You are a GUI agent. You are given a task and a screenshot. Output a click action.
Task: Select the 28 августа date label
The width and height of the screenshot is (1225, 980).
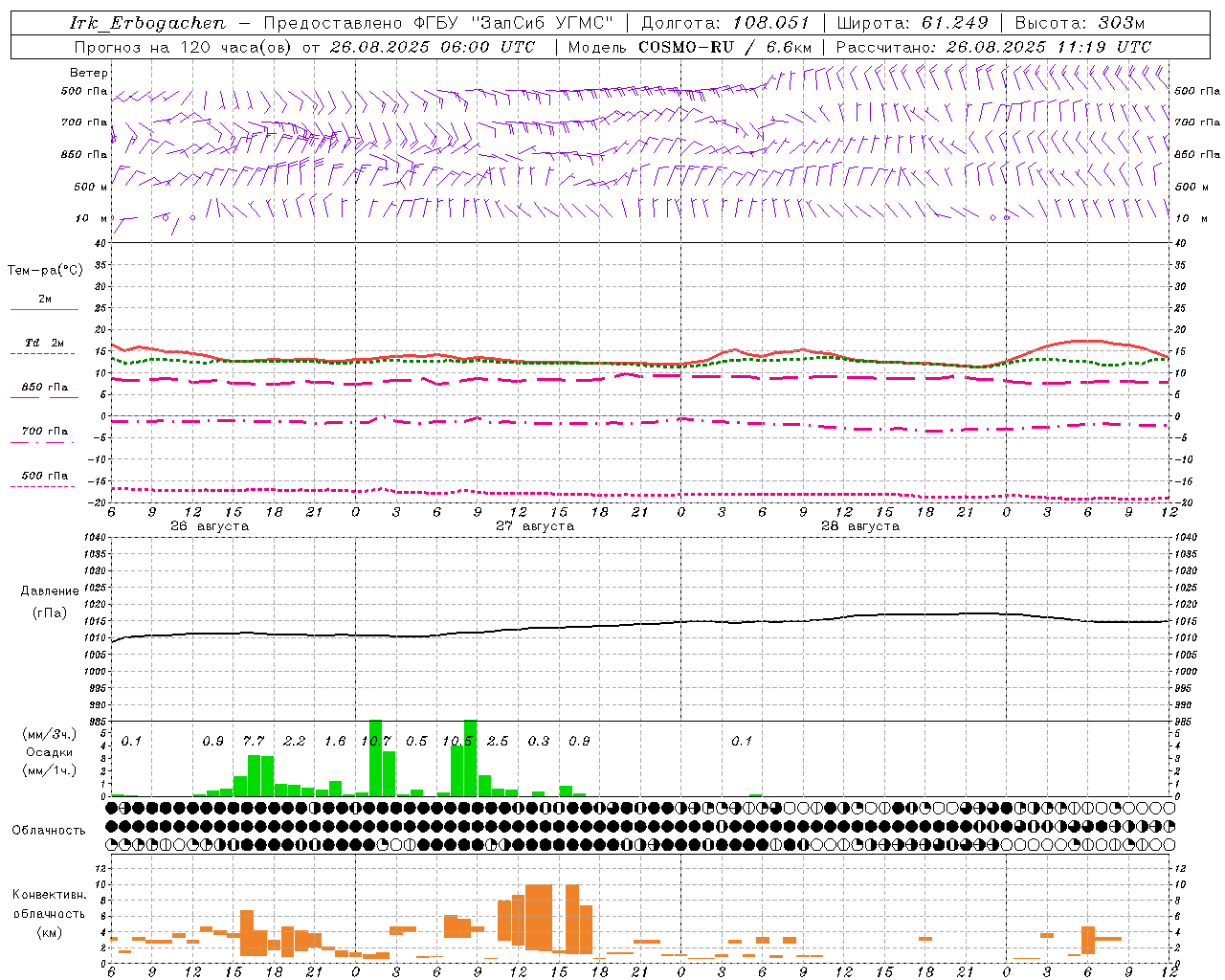[x=860, y=526]
